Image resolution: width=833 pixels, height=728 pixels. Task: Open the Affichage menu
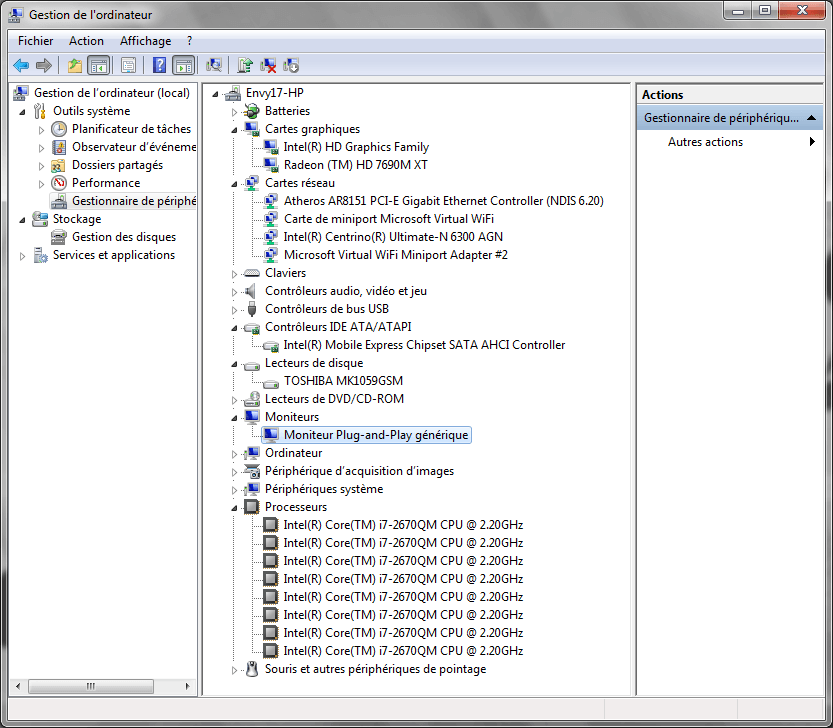click(x=145, y=41)
